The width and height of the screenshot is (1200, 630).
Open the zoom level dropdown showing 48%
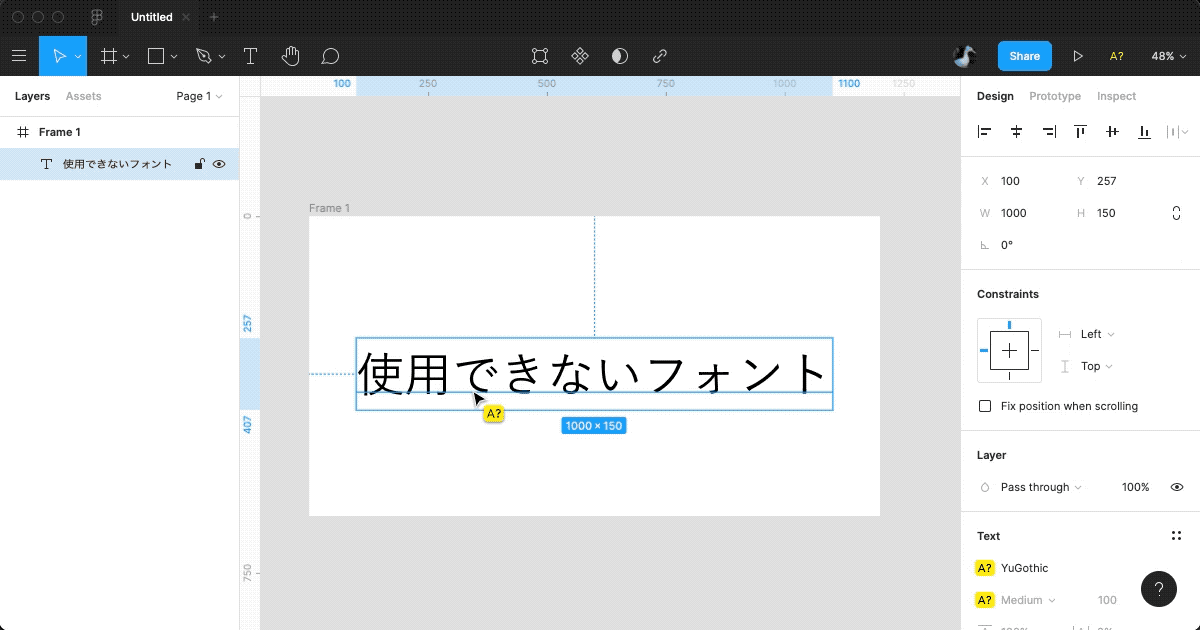coord(1166,56)
